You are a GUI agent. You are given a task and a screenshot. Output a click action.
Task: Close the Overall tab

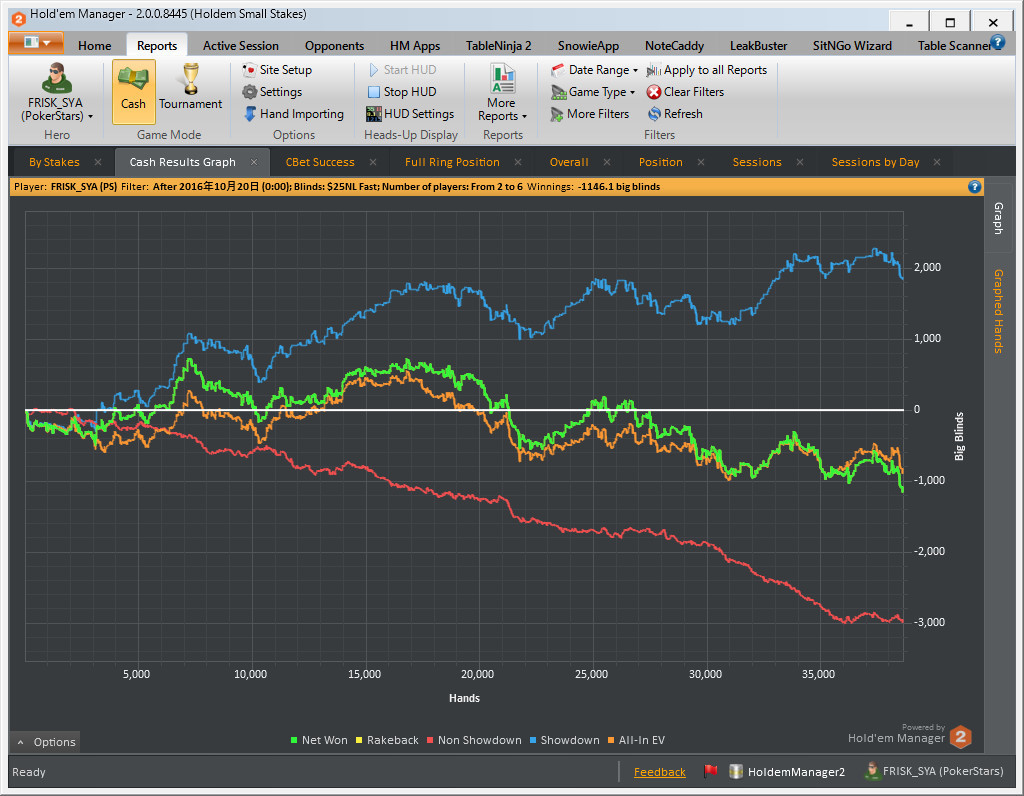coord(607,162)
